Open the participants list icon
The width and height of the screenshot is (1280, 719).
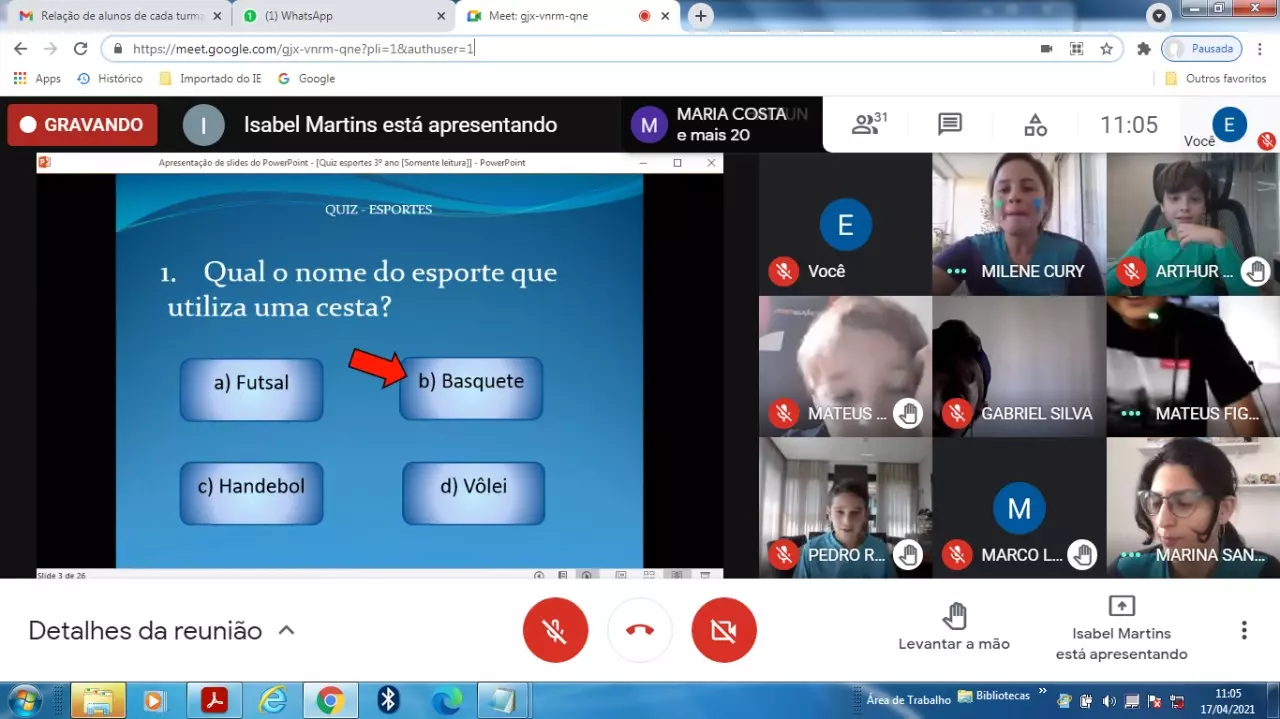868,124
